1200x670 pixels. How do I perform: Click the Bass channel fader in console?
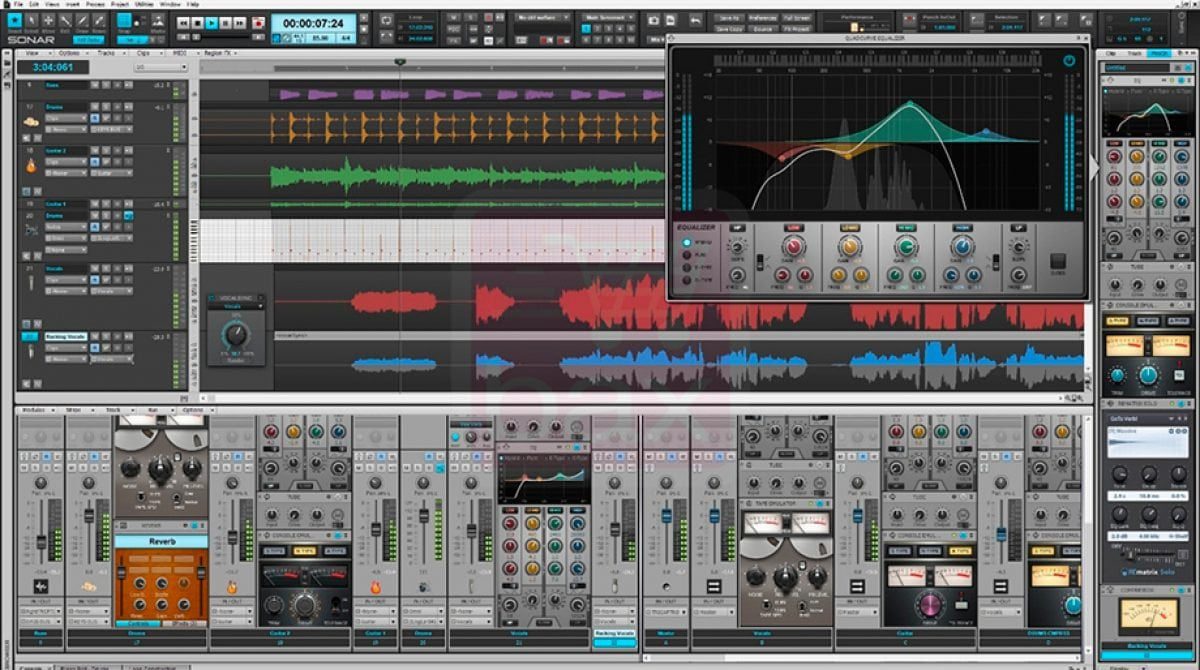click(x=41, y=542)
